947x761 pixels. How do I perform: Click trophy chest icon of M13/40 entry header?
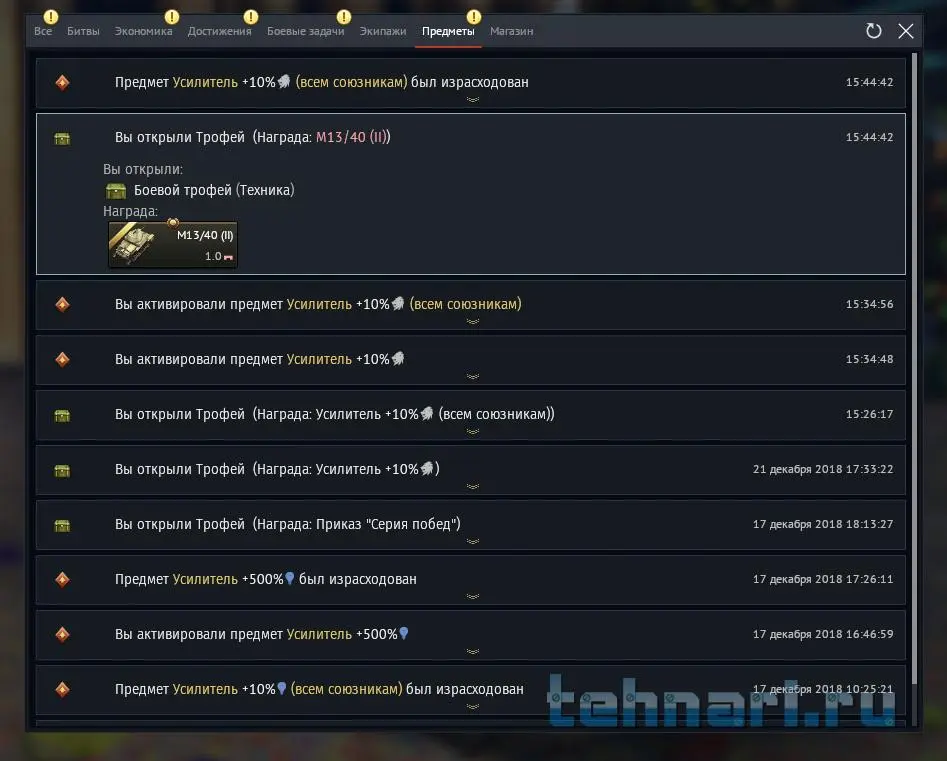[62, 138]
